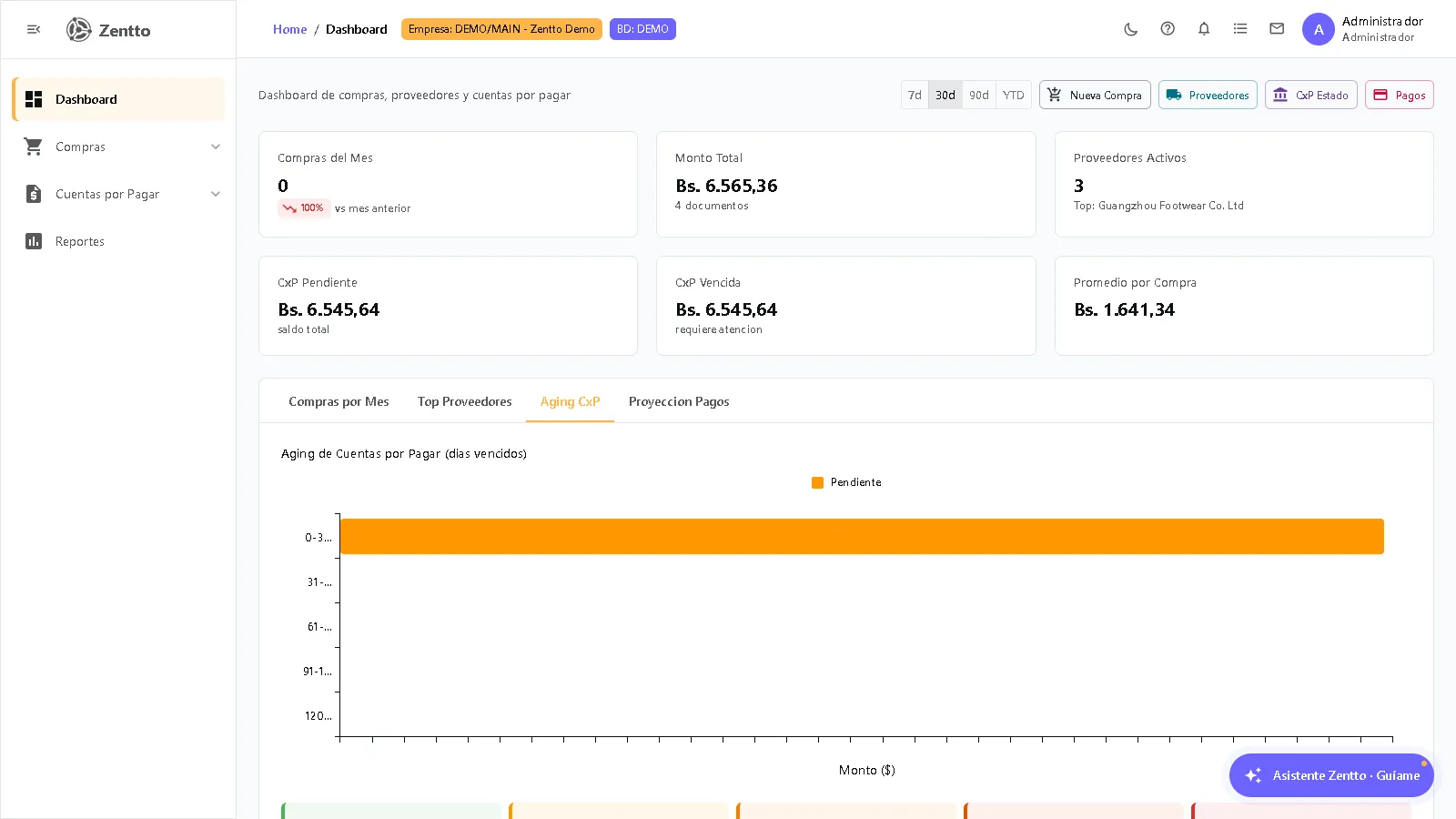Open the help question-mark icon
The image size is (1456, 819).
pos(1168,29)
